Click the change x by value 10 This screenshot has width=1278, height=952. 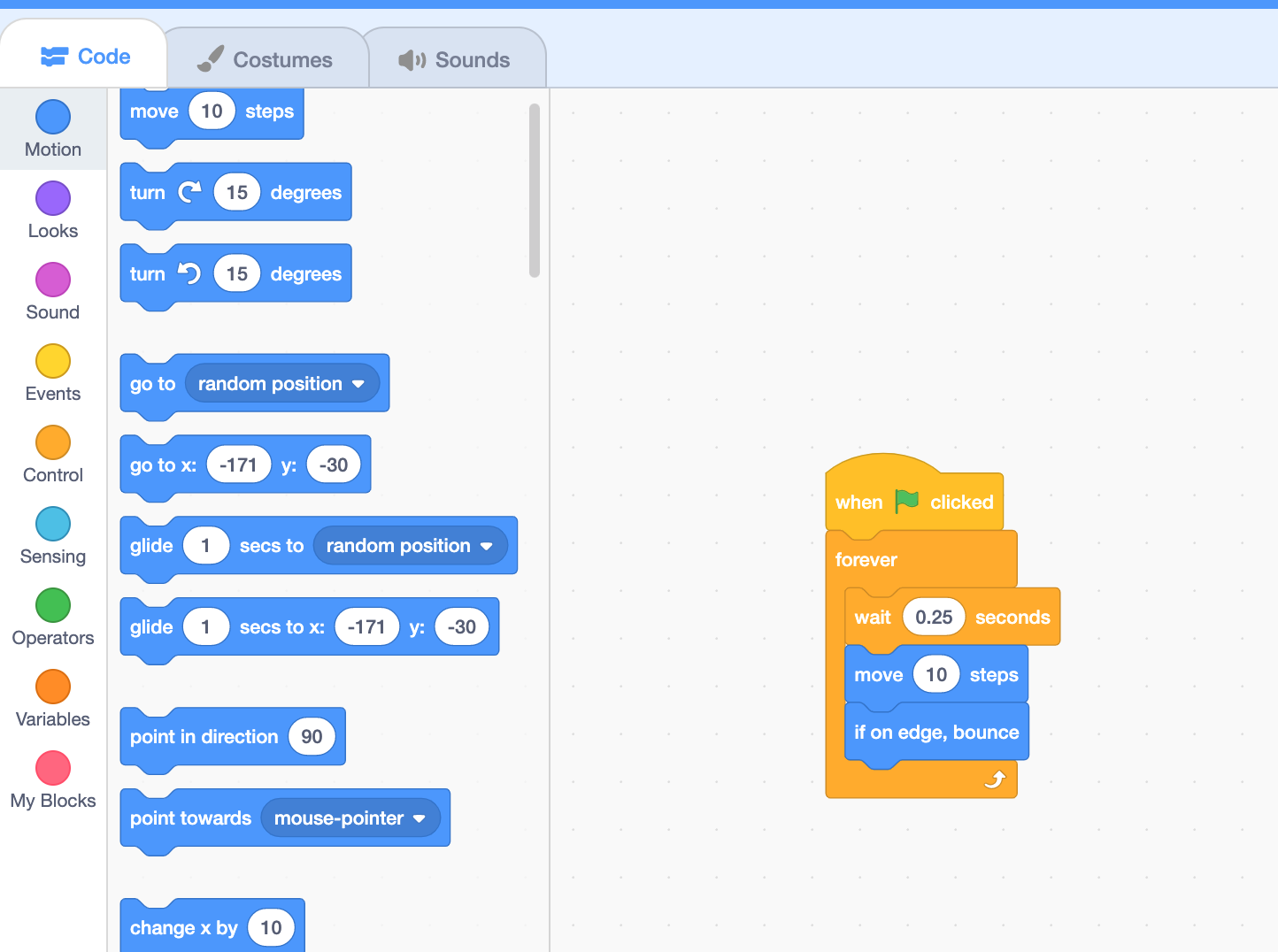pos(271,927)
